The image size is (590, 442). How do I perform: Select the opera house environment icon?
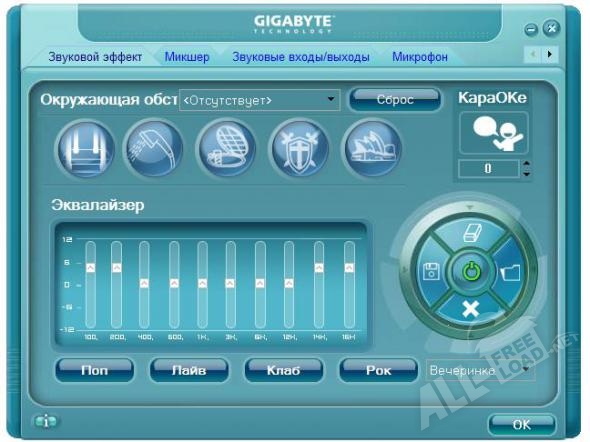tap(373, 148)
